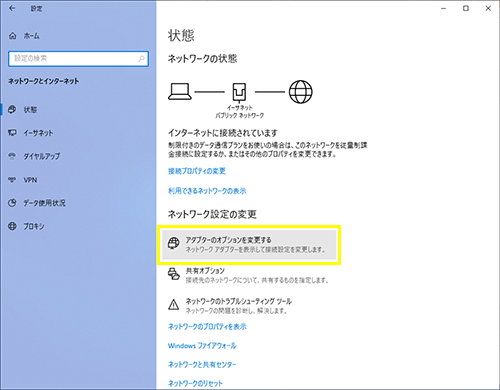Go back with the arrow icon

[x=12, y=9]
